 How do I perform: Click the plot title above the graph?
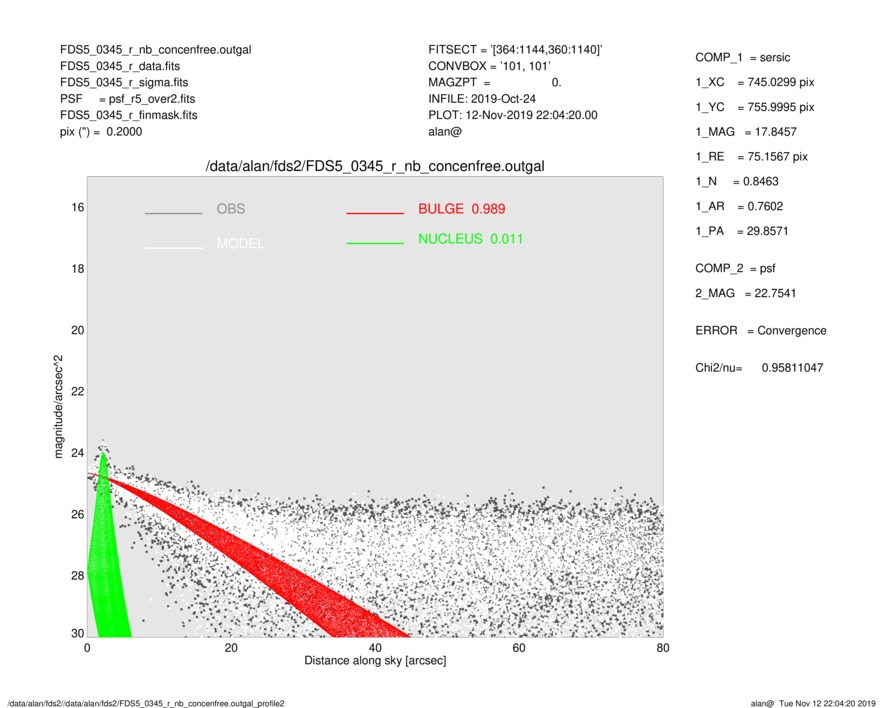(x=374, y=166)
